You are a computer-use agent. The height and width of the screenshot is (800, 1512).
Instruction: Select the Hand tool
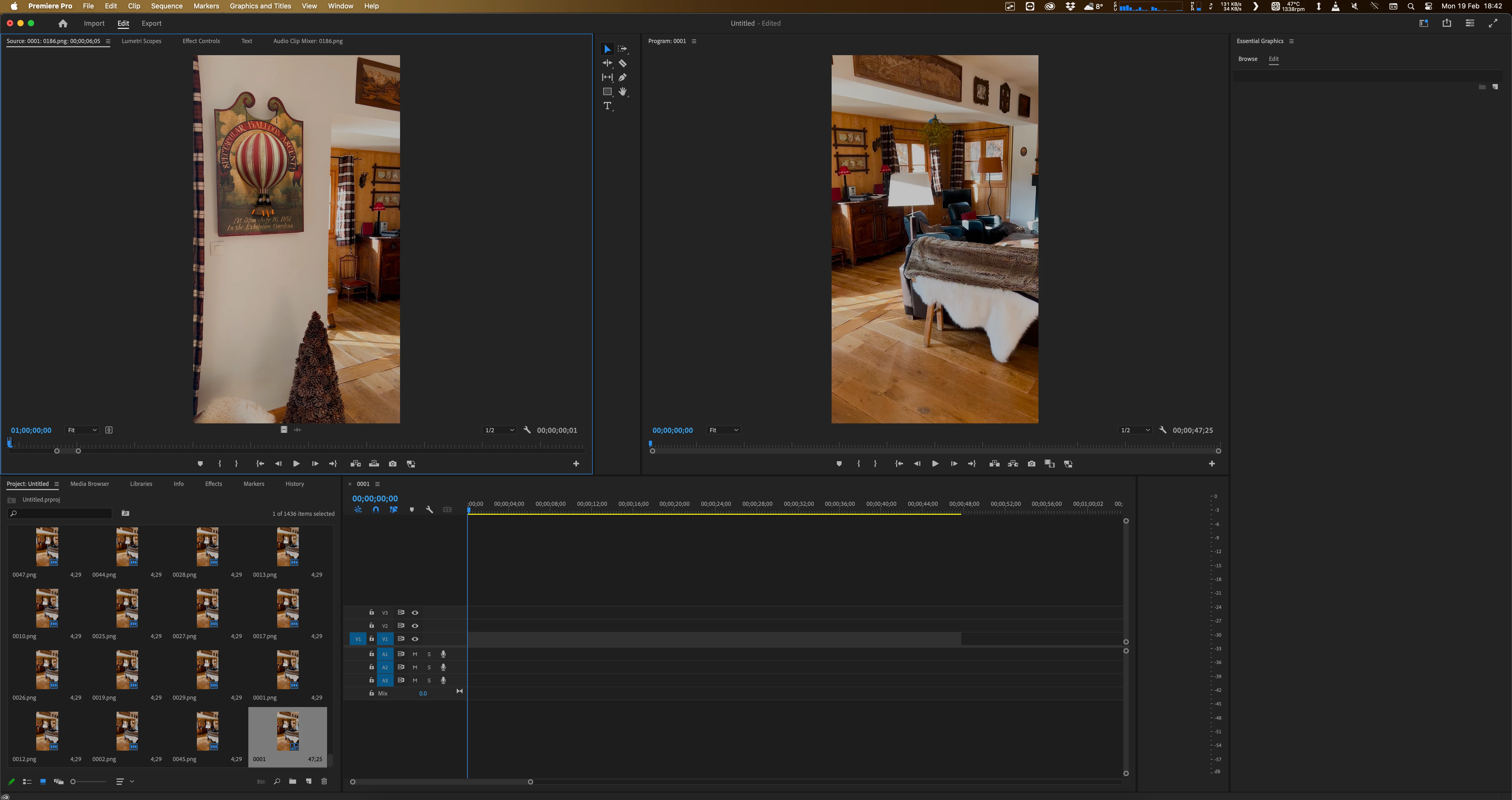click(x=622, y=92)
